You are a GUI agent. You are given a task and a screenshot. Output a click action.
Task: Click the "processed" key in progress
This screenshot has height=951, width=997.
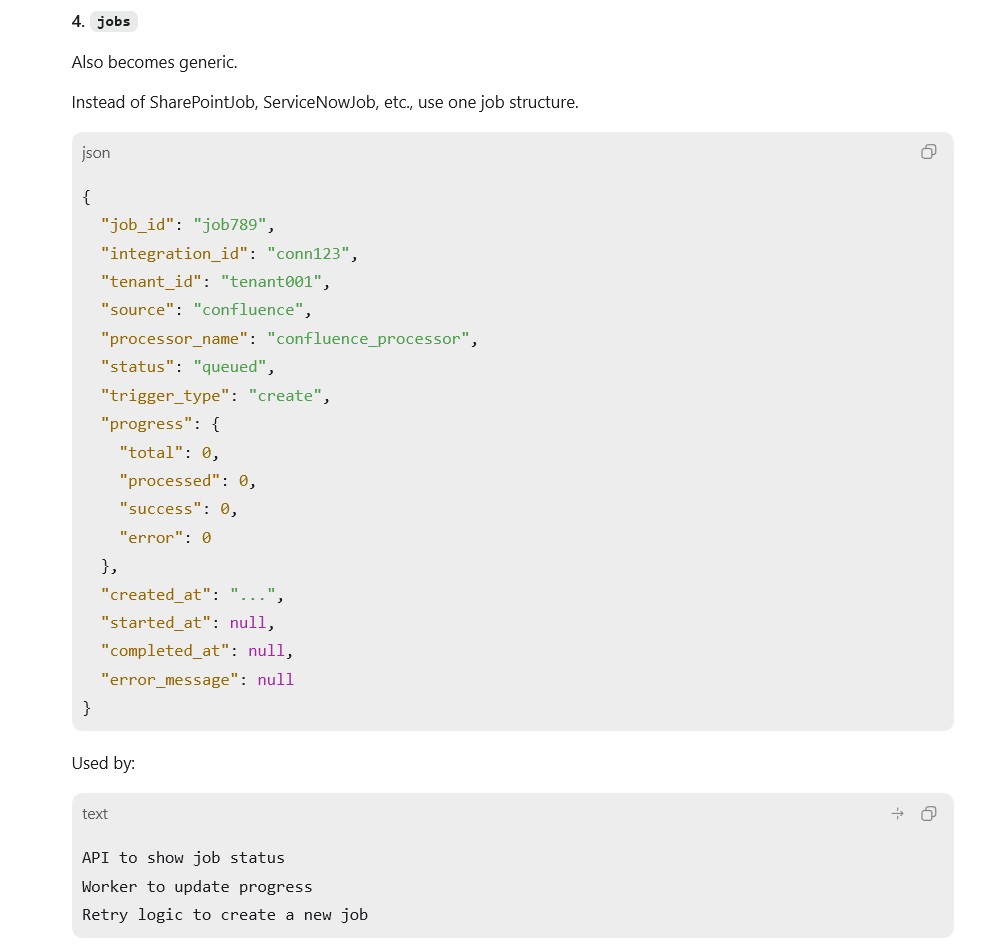[170, 481]
